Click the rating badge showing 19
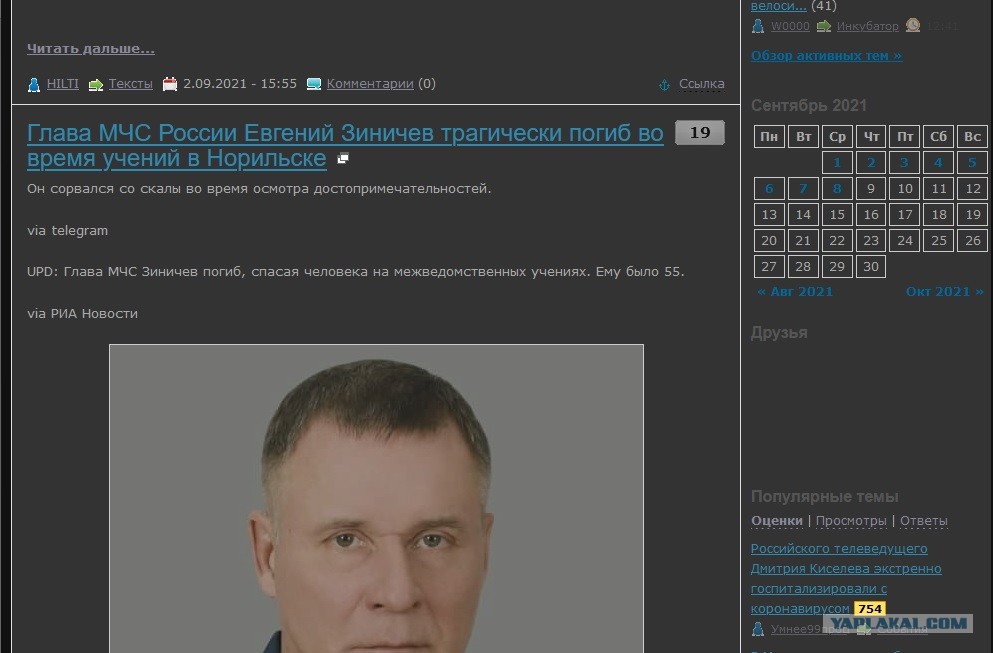The width and height of the screenshot is (993, 653). 700,132
